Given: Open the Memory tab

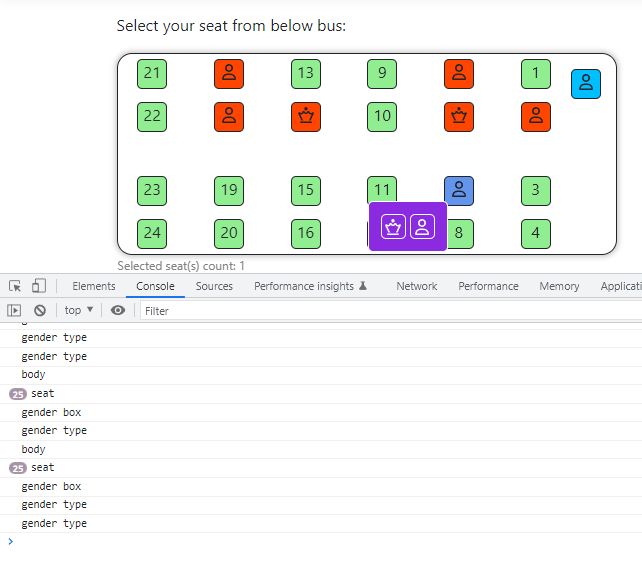Looking at the screenshot, I should coord(559,286).
